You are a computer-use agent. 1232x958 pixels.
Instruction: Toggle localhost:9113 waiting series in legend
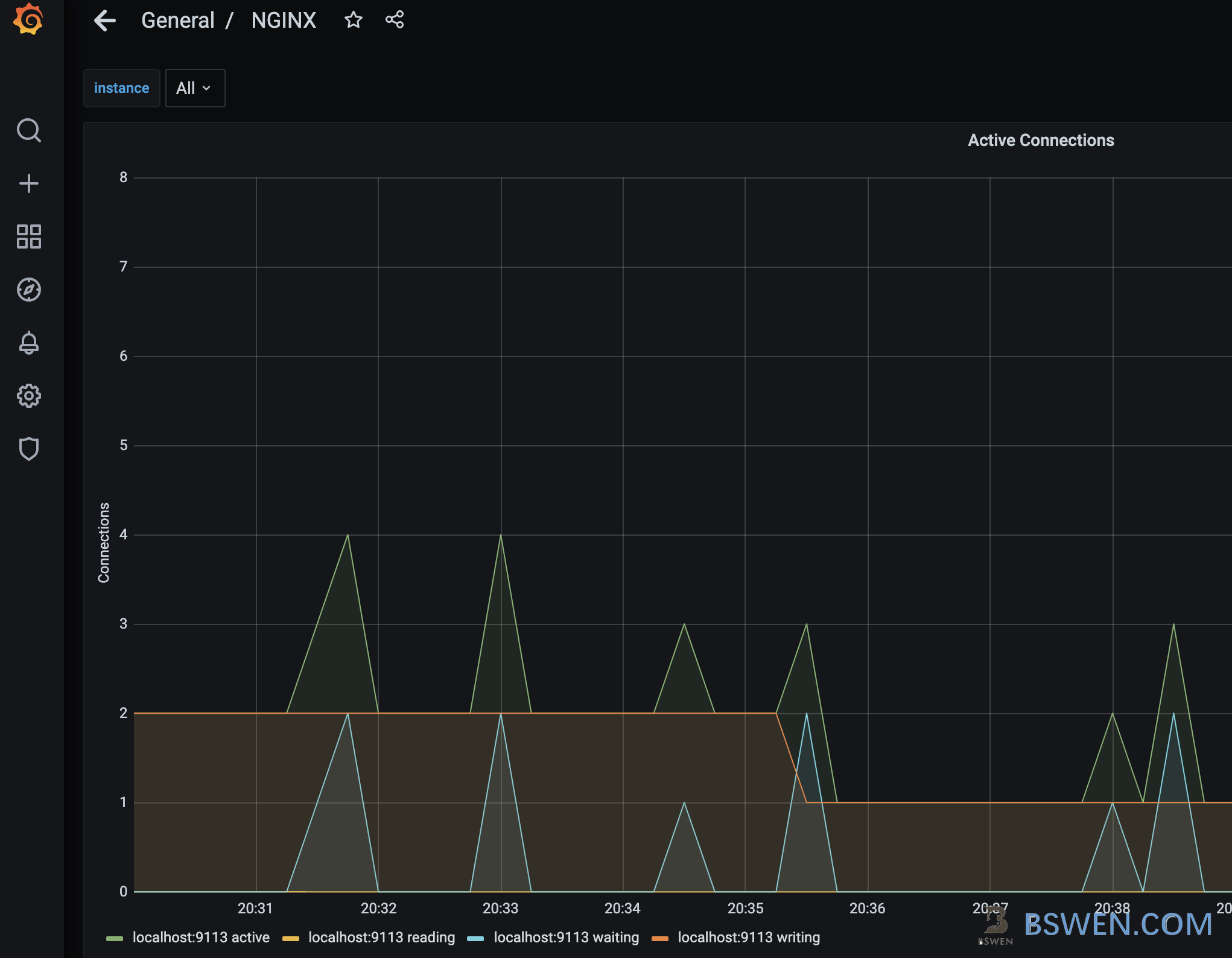(x=566, y=937)
